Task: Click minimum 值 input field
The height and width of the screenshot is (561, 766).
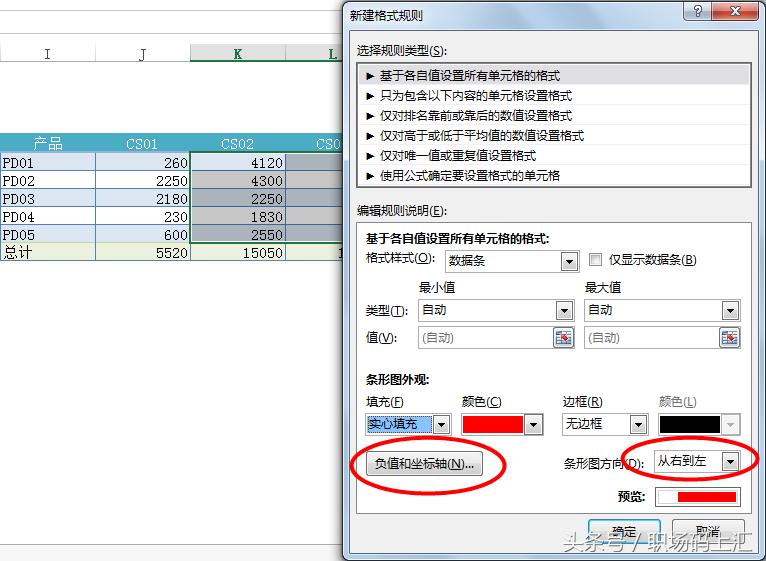Action: click(486, 338)
